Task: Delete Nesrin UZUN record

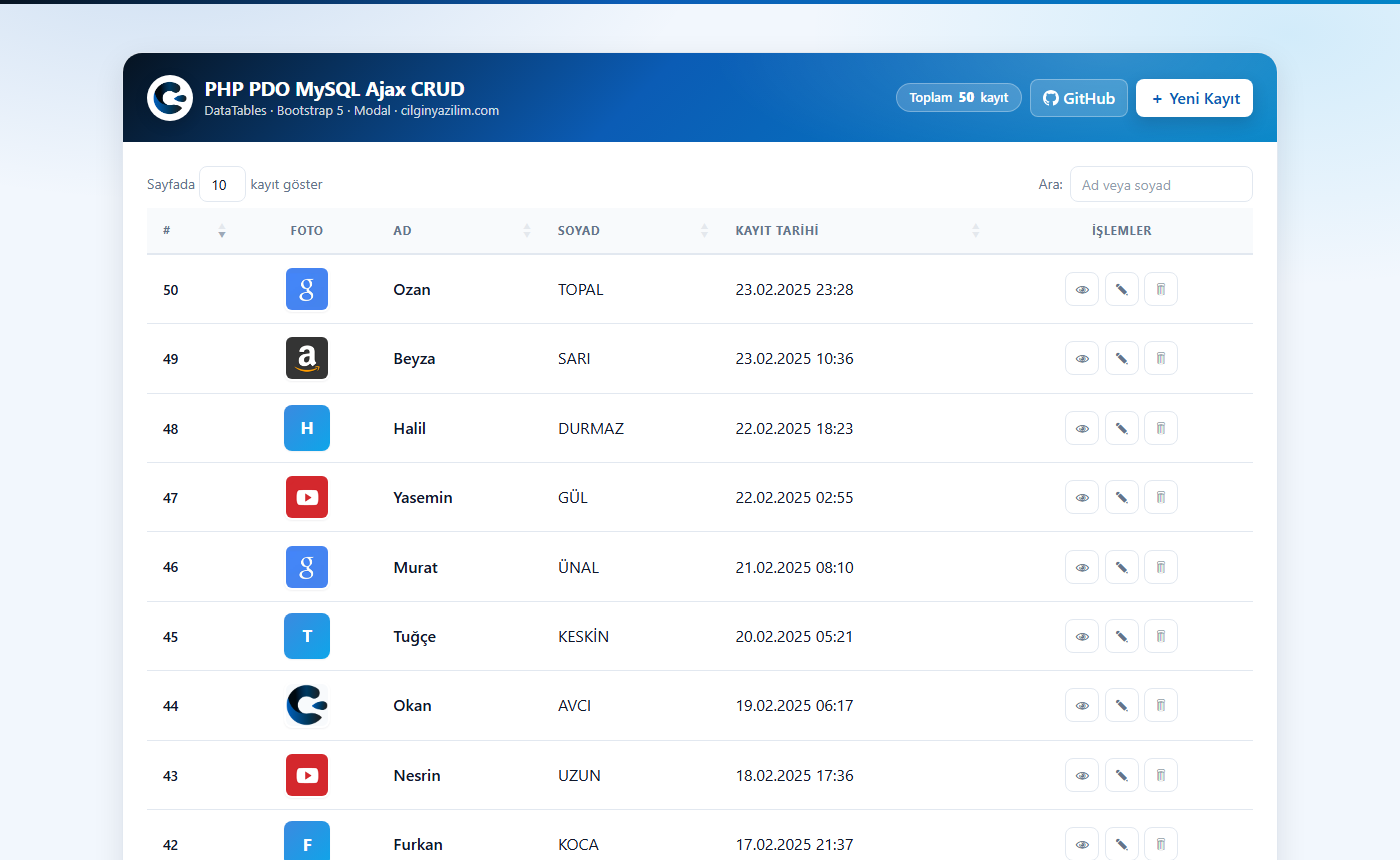Action: 1161,775
